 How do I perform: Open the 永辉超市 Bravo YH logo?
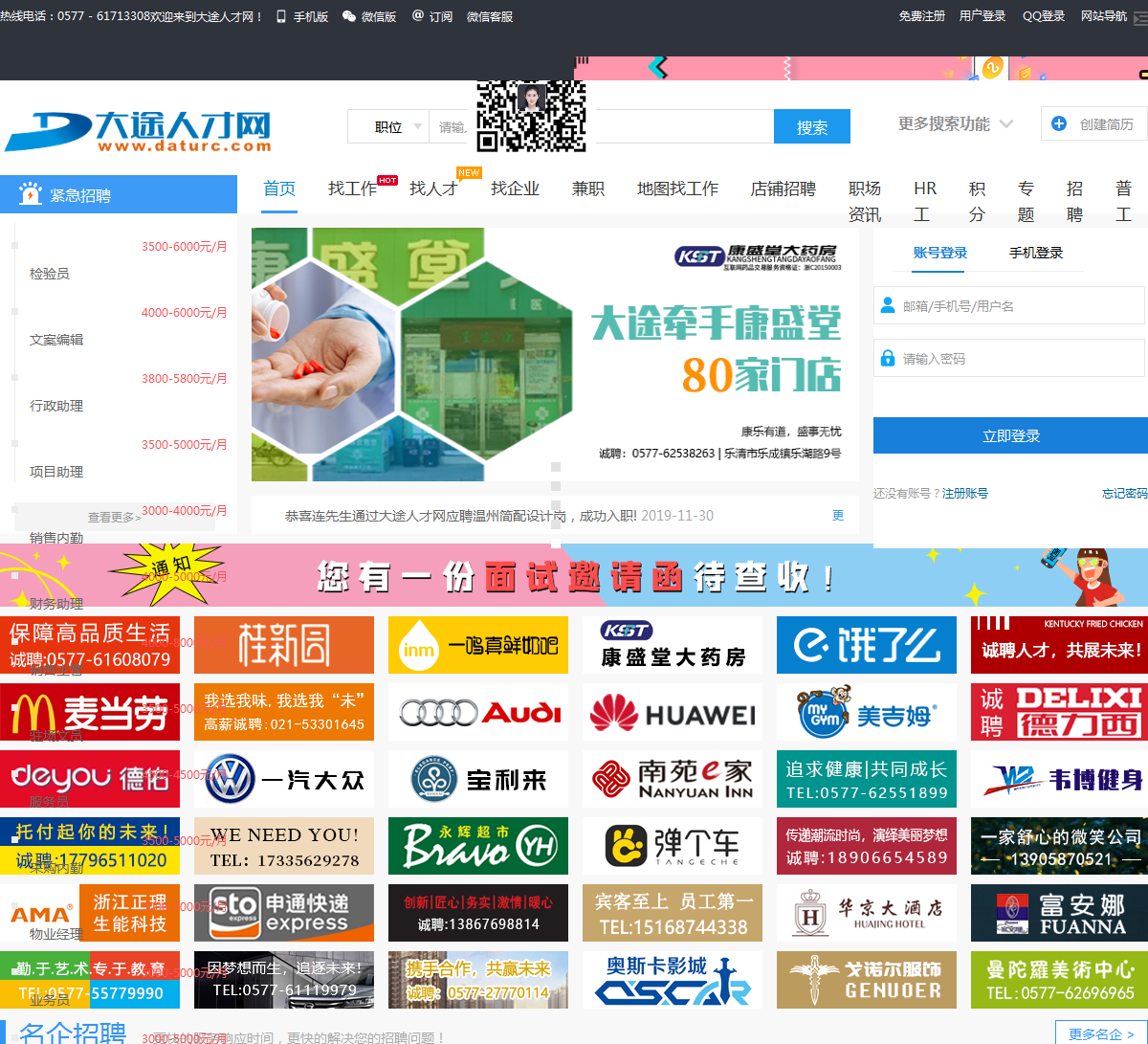(478, 846)
